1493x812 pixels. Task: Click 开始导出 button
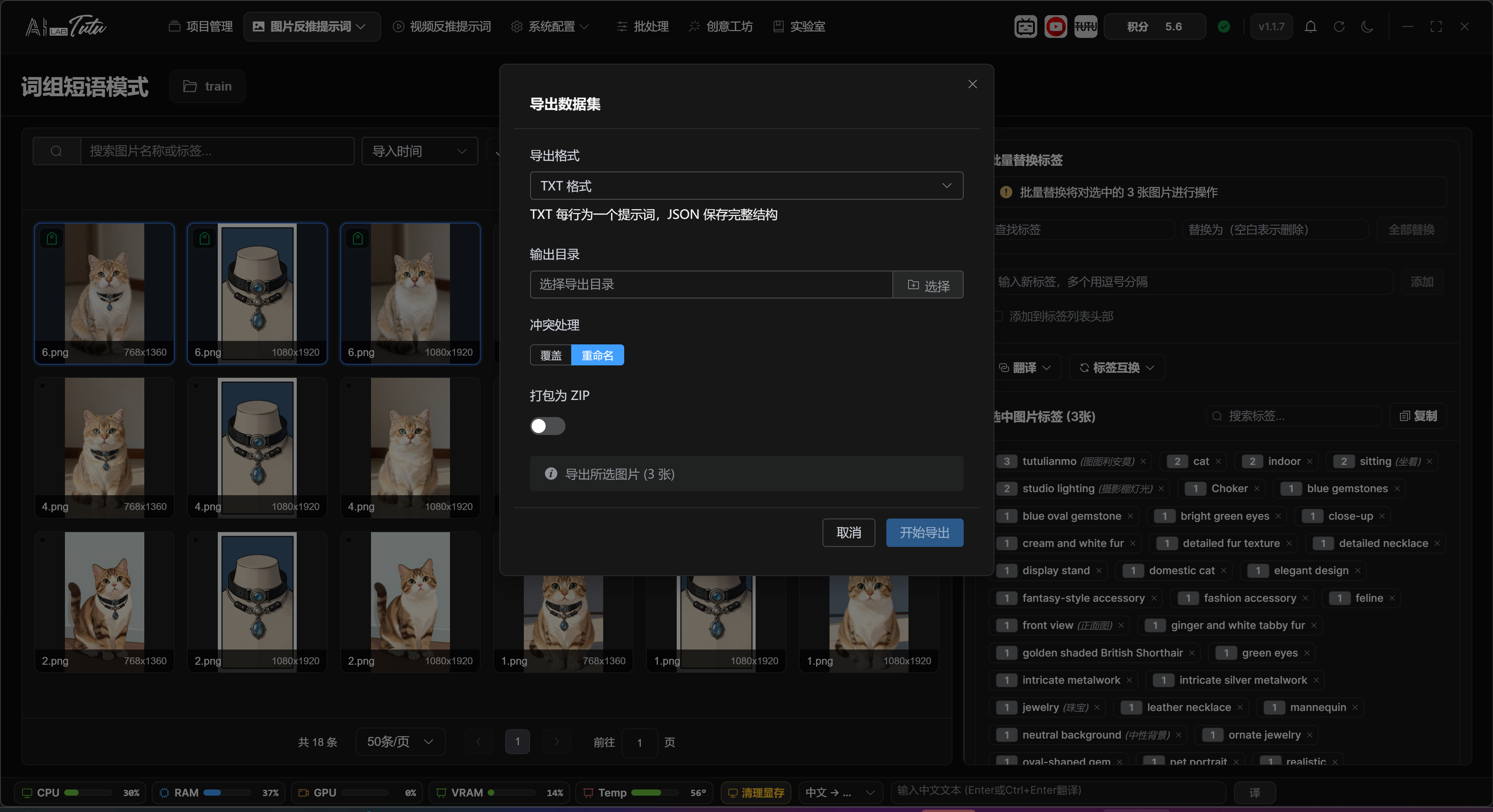tap(924, 533)
